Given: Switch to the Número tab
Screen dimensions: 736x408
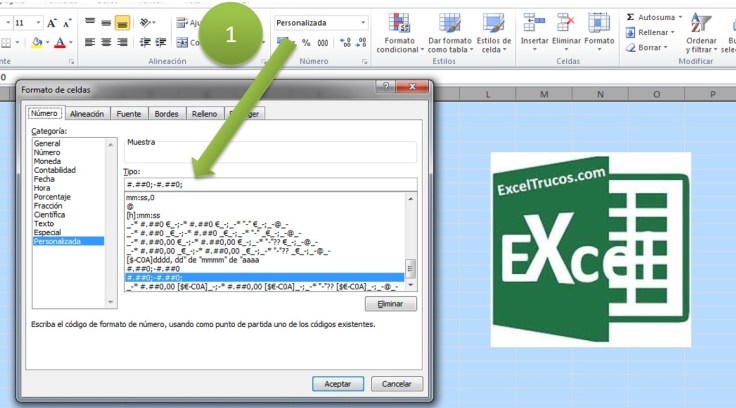Looking at the screenshot, I should tap(45, 113).
